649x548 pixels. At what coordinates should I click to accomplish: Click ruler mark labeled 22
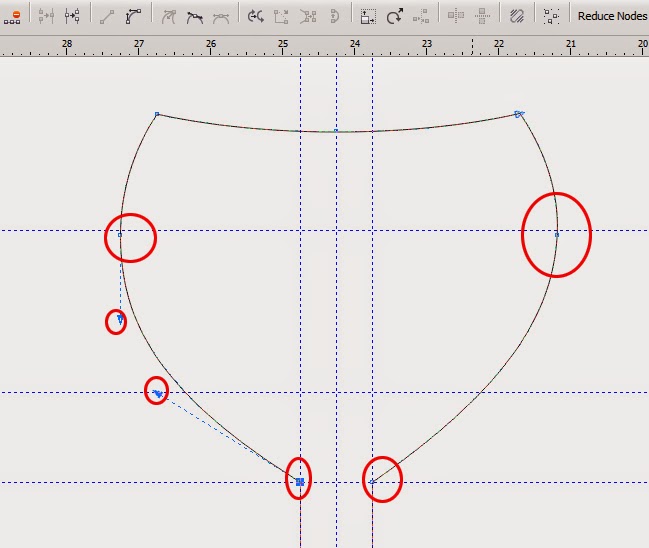pyautogui.click(x=499, y=44)
